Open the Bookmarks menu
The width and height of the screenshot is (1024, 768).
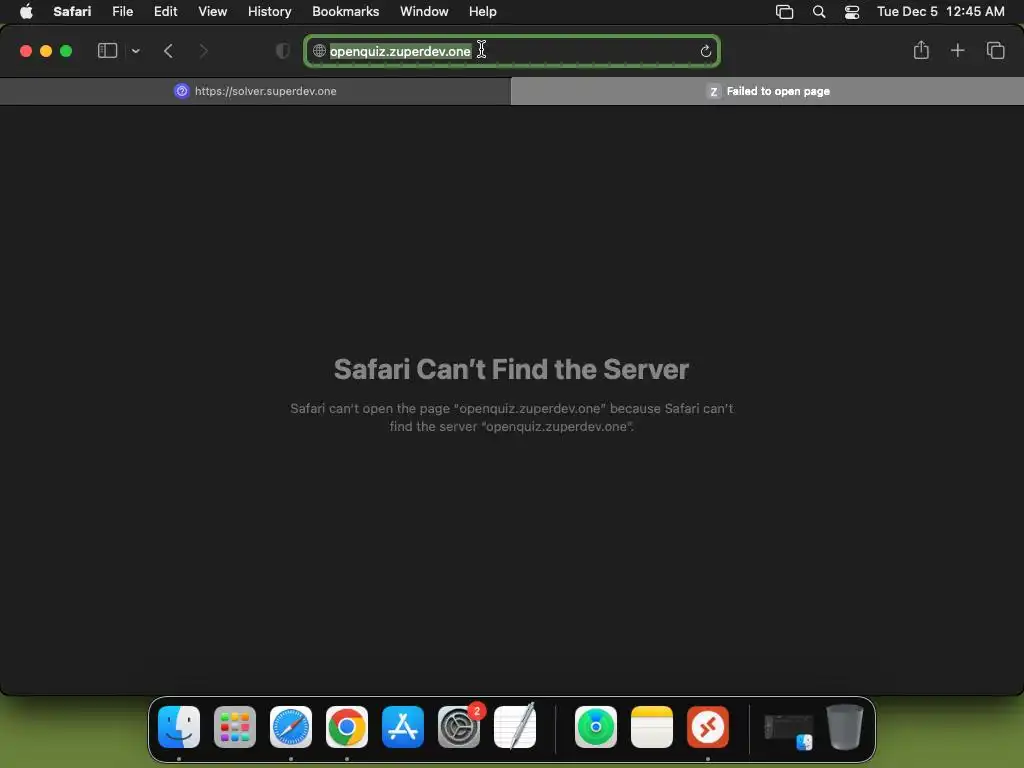point(345,12)
